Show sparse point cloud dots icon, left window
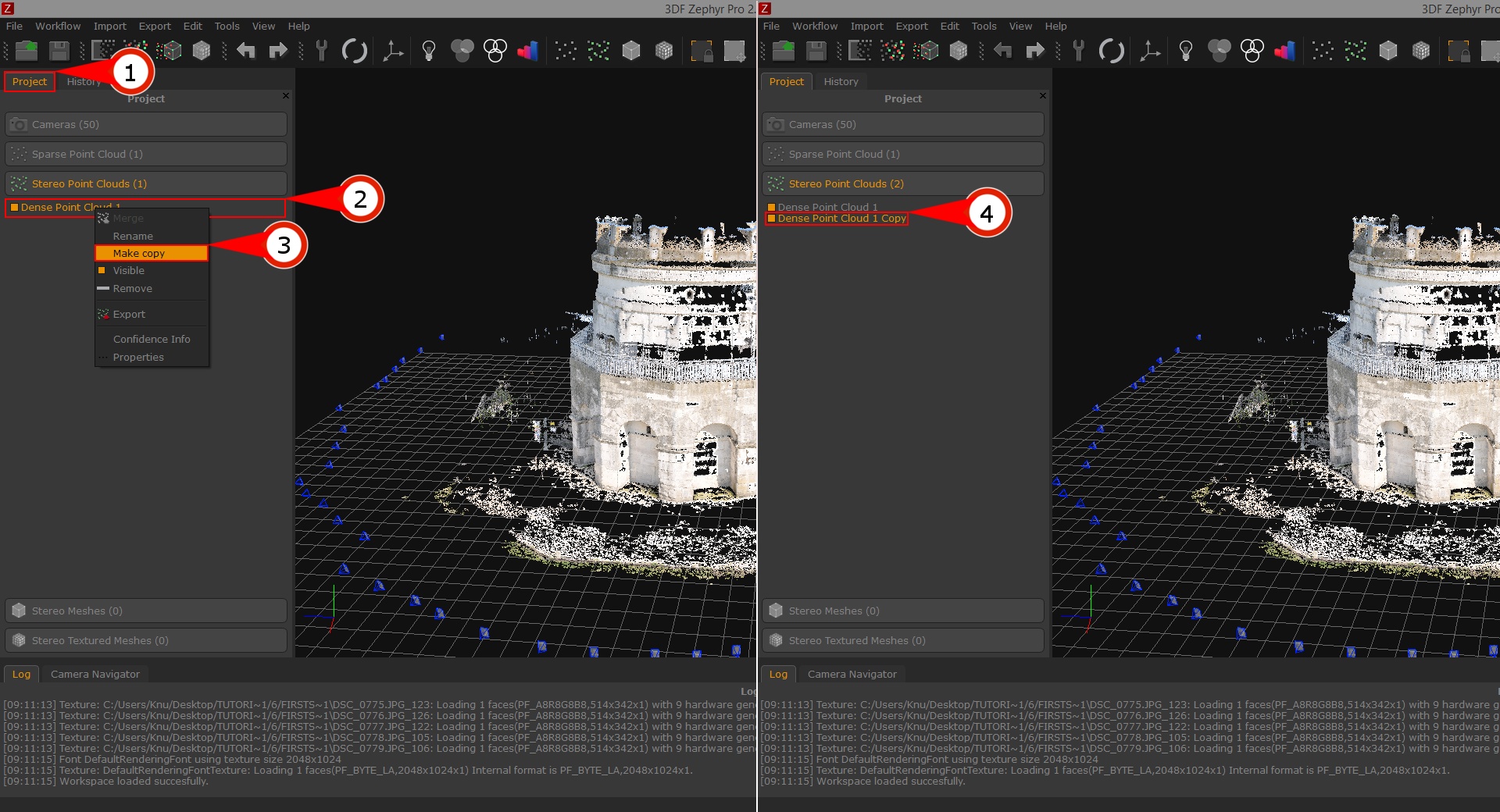Screen dimensions: 1500x812 (x=566, y=51)
